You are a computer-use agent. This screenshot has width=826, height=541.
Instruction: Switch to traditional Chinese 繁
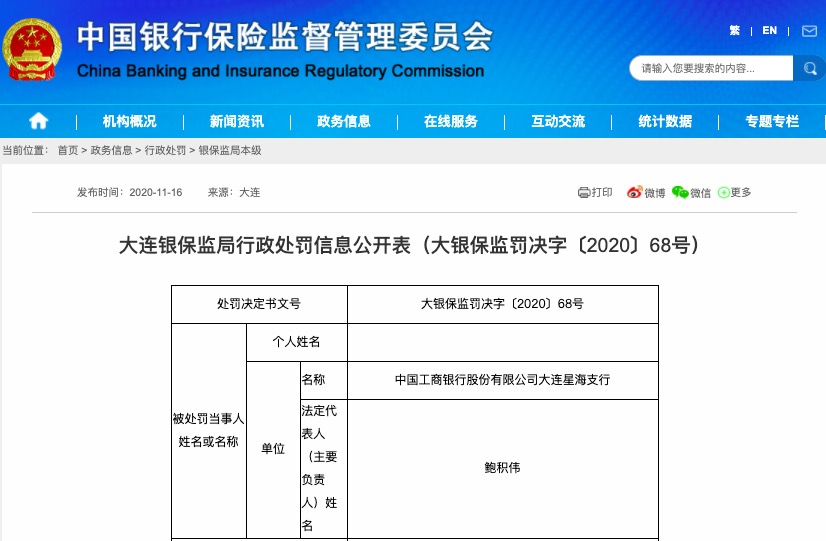[x=734, y=31]
